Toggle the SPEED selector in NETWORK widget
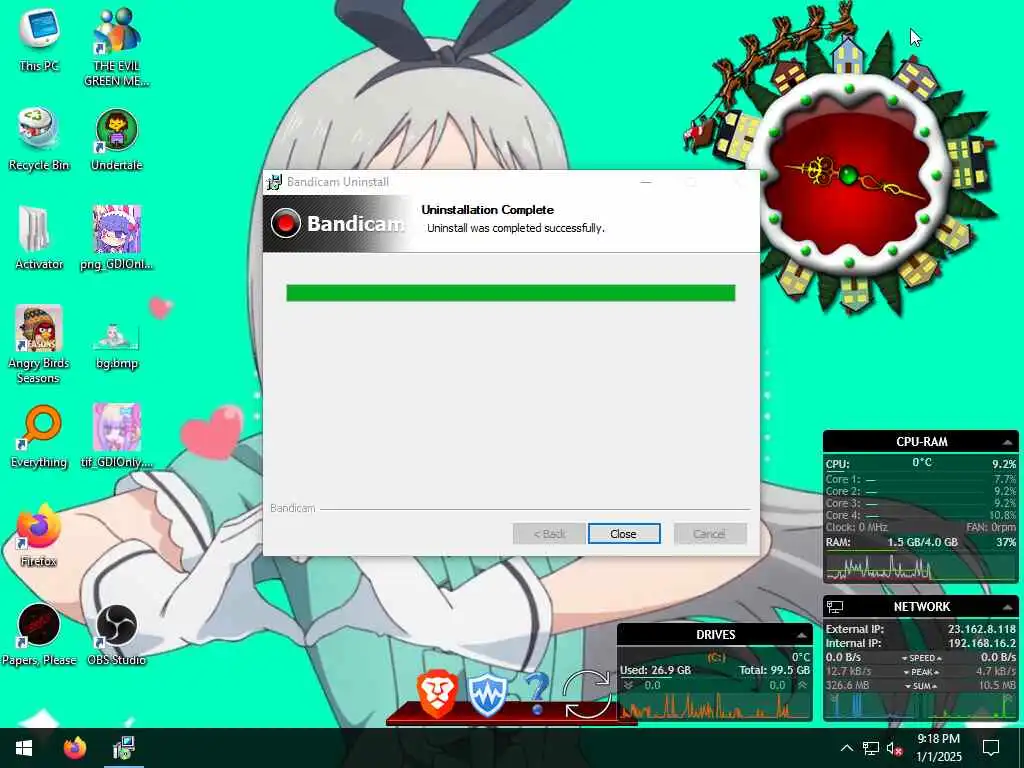The height and width of the screenshot is (768, 1024). click(x=921, y=658)
